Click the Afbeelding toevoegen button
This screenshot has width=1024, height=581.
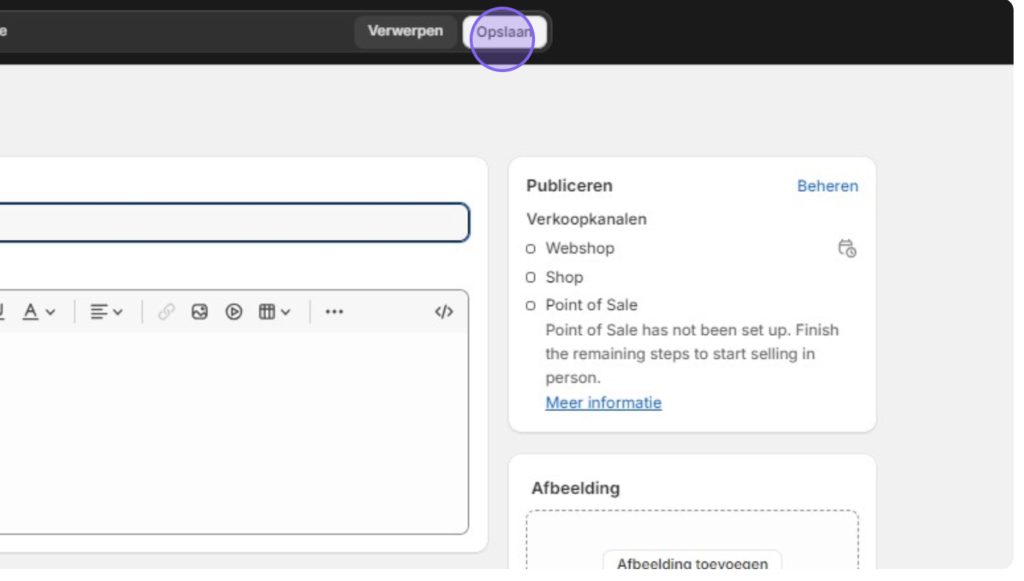(692, 563)
